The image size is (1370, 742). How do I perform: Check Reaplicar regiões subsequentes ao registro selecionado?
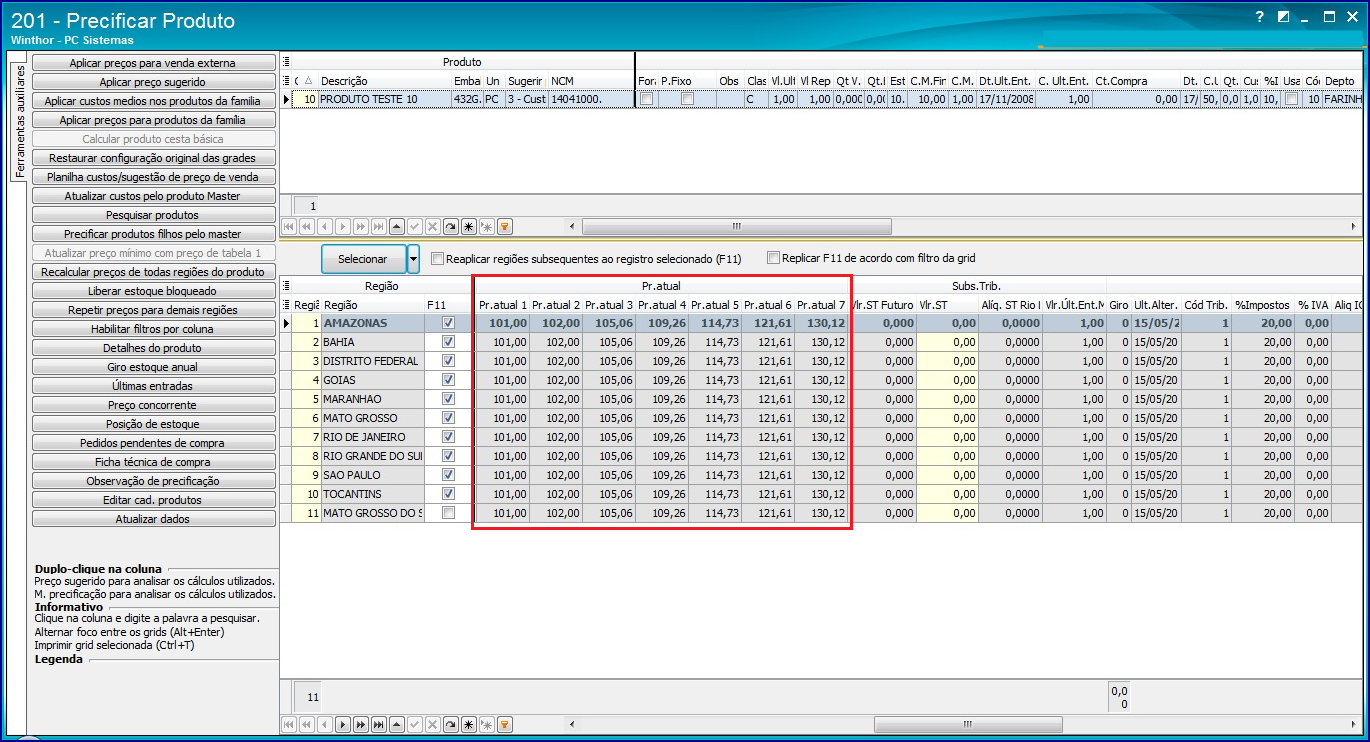coord(437,258)
